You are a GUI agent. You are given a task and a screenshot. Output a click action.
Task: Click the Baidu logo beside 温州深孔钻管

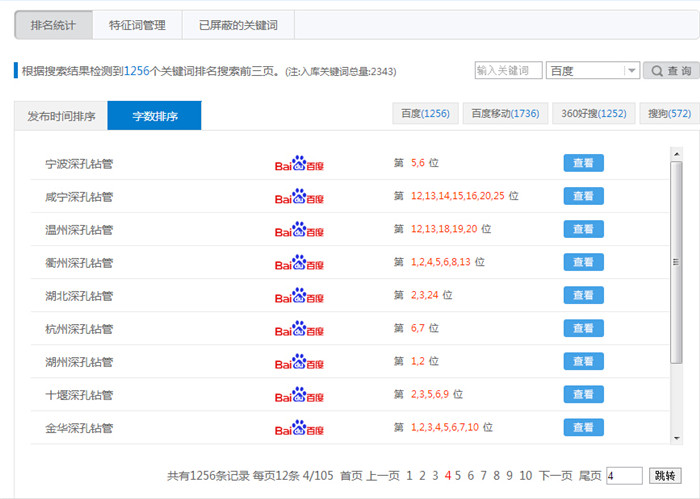pos(299,230)
